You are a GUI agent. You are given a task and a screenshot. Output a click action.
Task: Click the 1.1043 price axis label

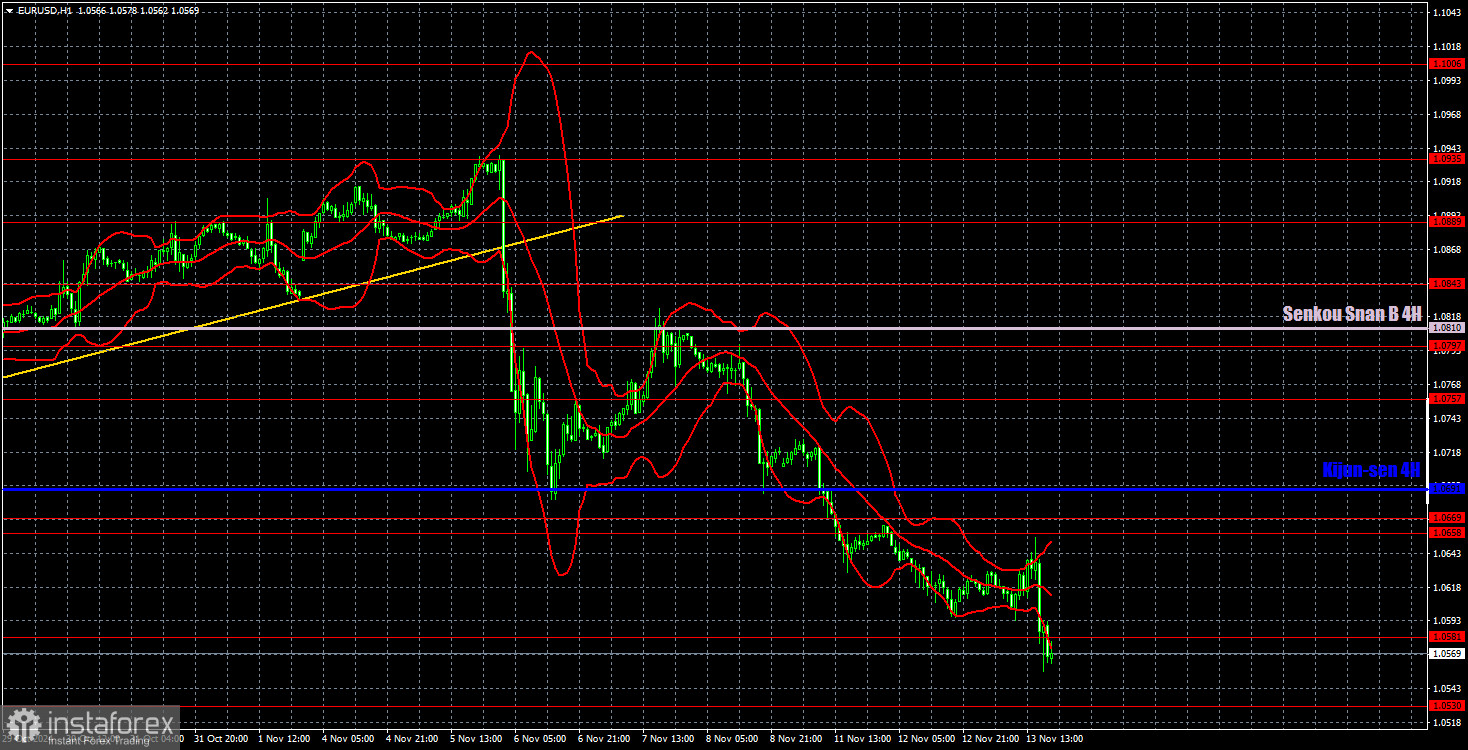[1447, 13]
